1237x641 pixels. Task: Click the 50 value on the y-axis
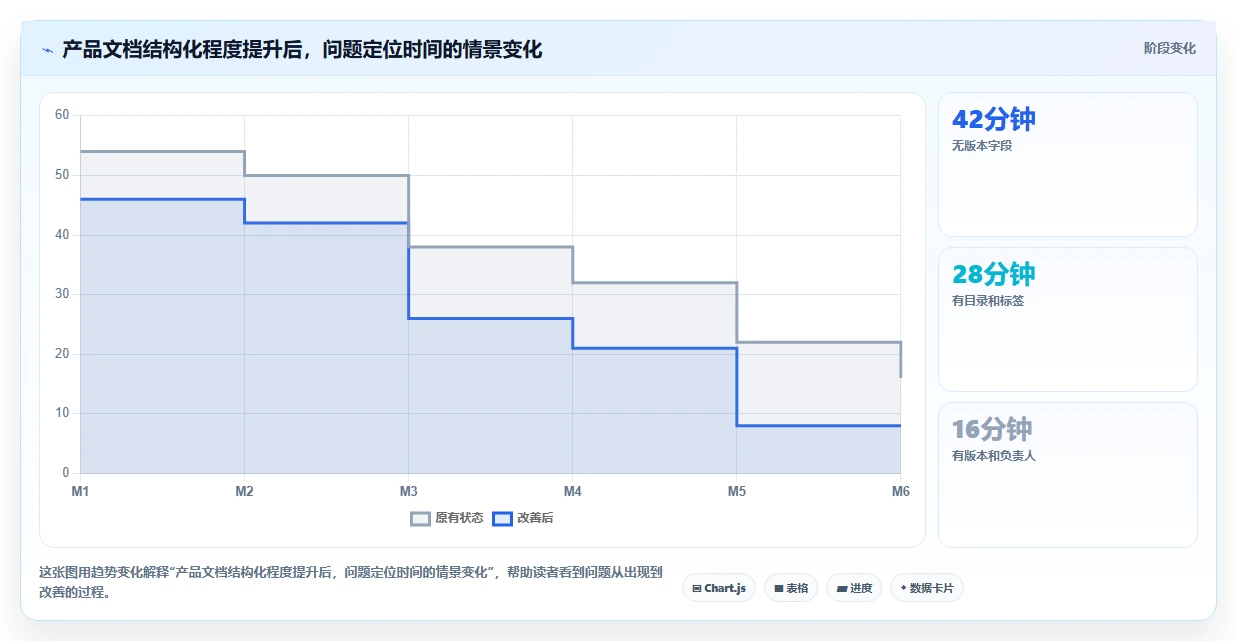(x=62, y=175)
